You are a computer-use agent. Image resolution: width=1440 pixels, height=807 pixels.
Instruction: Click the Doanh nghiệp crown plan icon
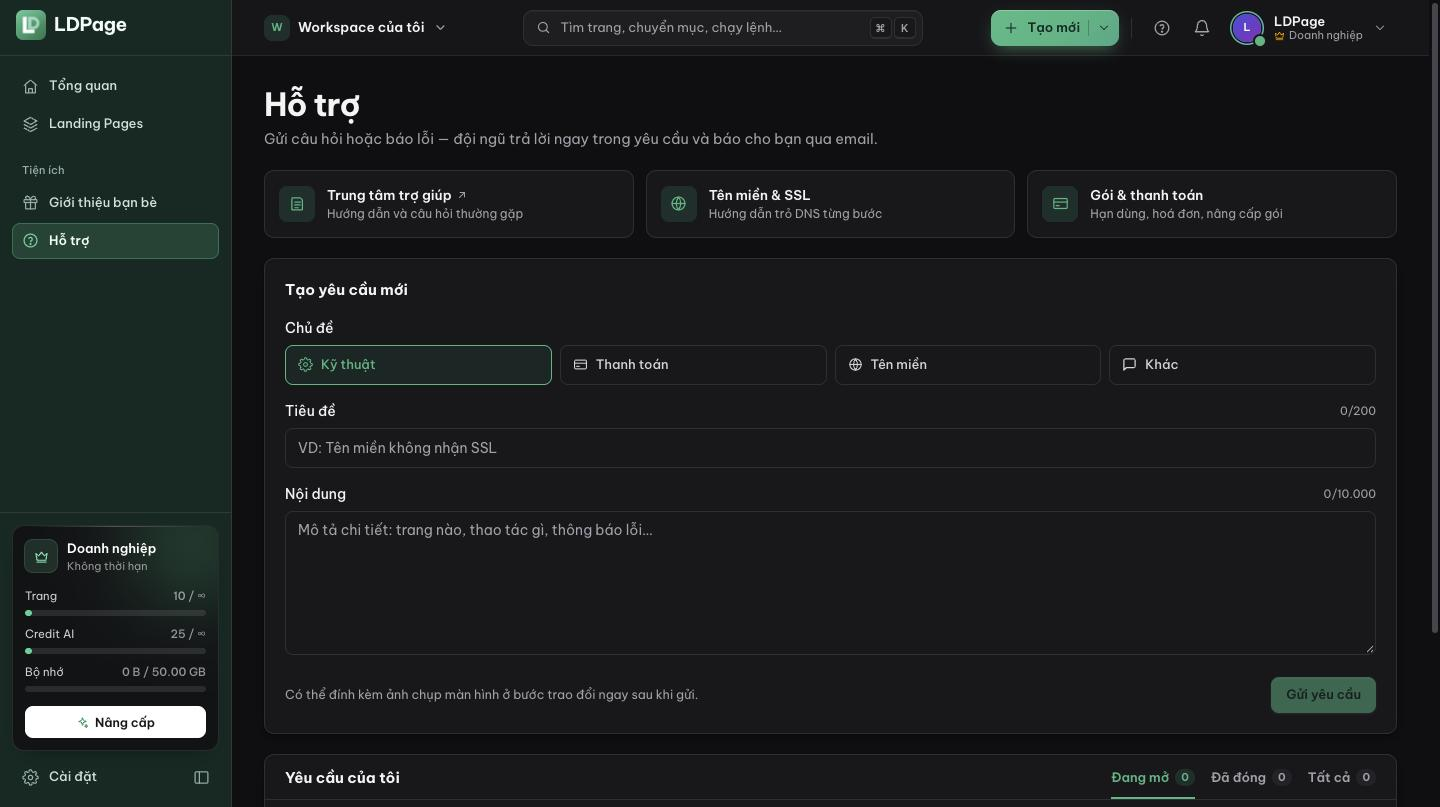(41, 556)
